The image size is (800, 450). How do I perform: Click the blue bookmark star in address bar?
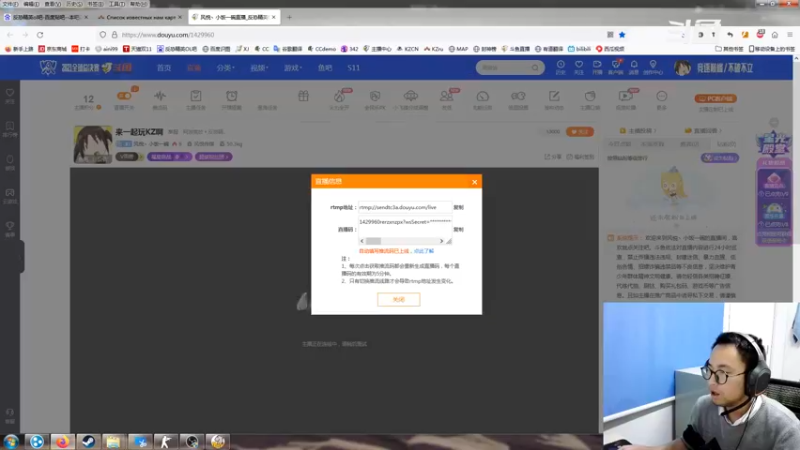coord(622,35)
